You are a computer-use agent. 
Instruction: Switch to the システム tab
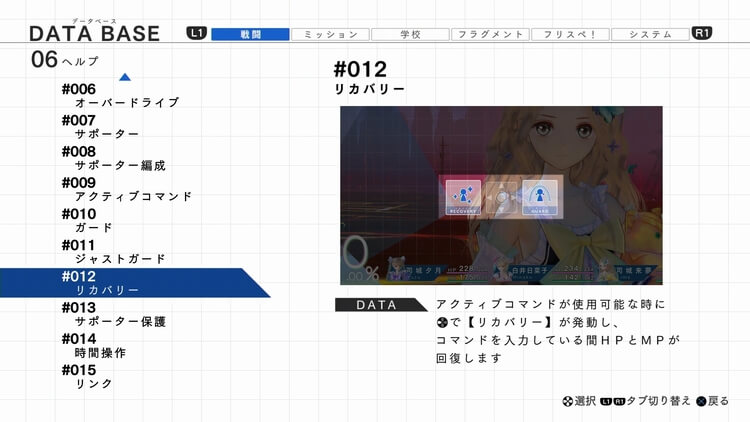[650, 34]
